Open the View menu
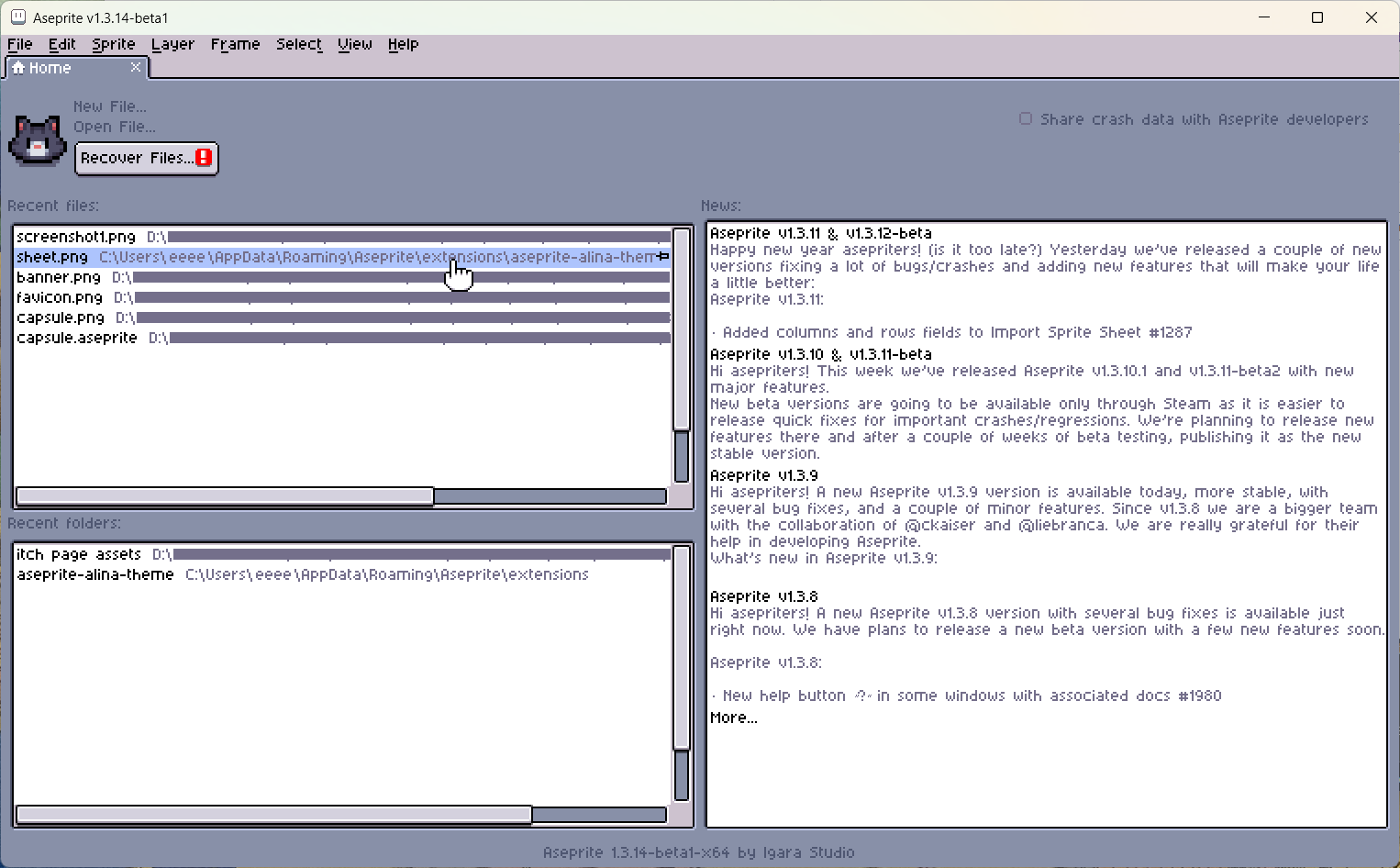This screenshot has height=868, width=1400. (355, 44)
